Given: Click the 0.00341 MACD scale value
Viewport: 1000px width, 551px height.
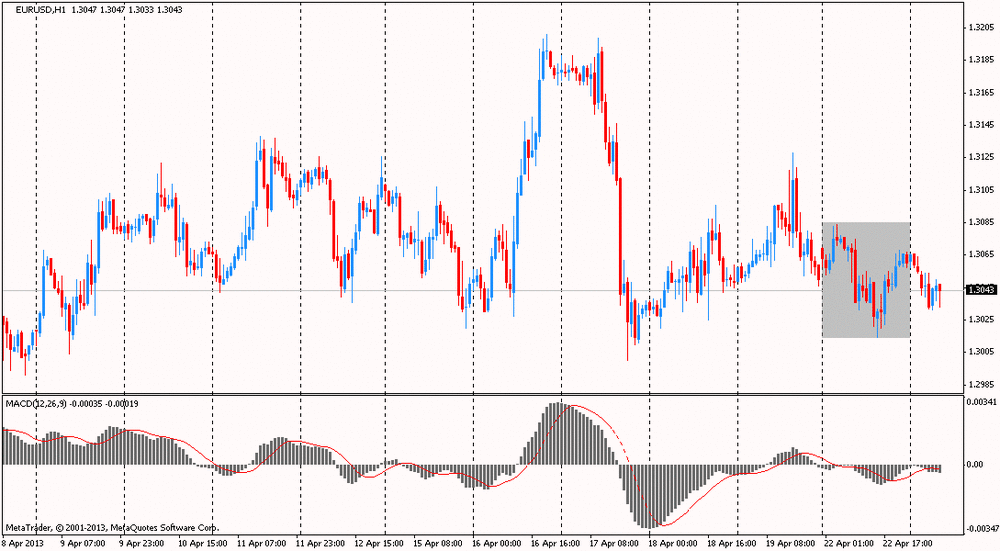Looking at the screenshot, I should (978, 401).
